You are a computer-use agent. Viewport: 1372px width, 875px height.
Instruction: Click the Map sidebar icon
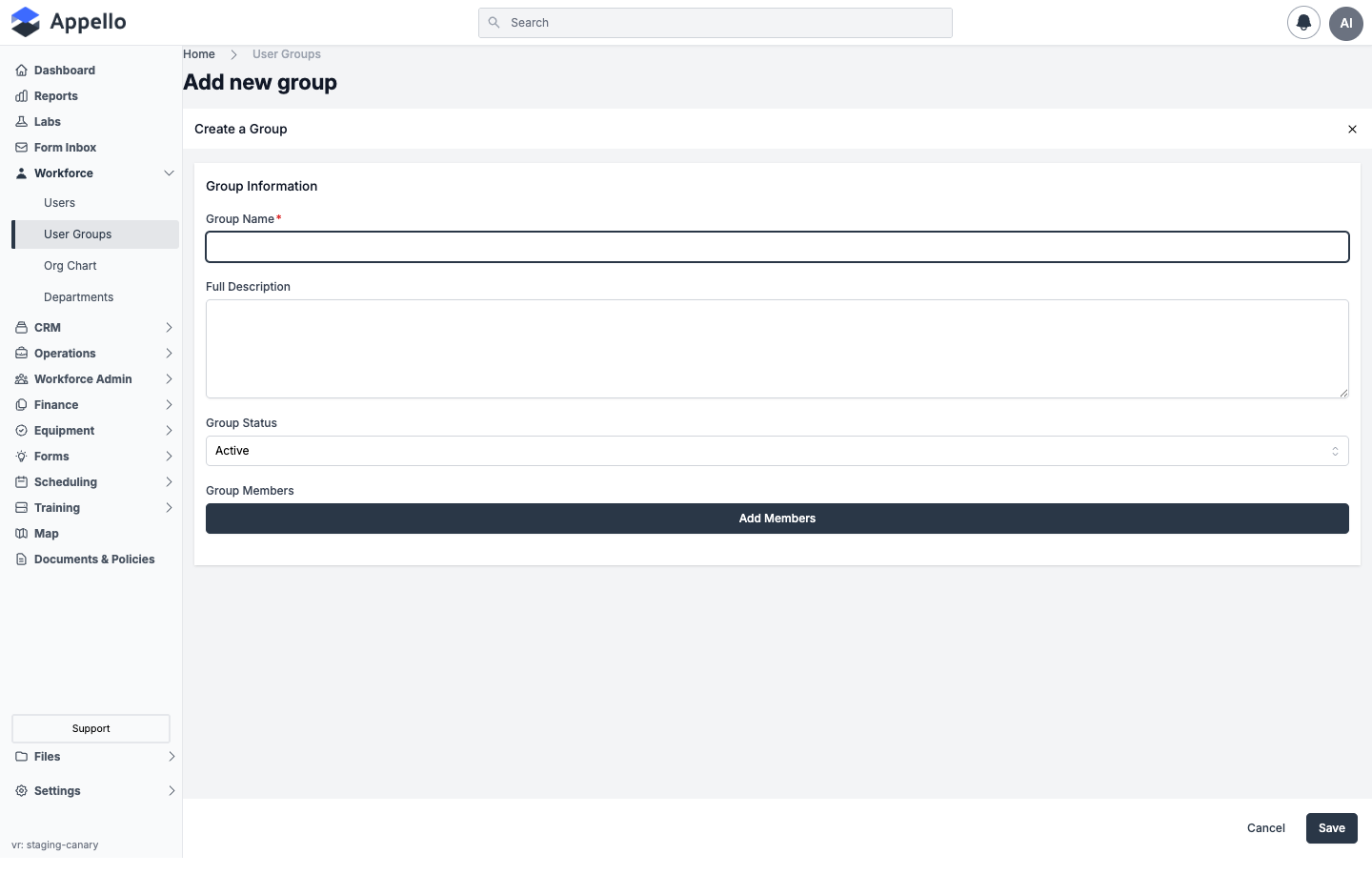(x=21, y=534)
